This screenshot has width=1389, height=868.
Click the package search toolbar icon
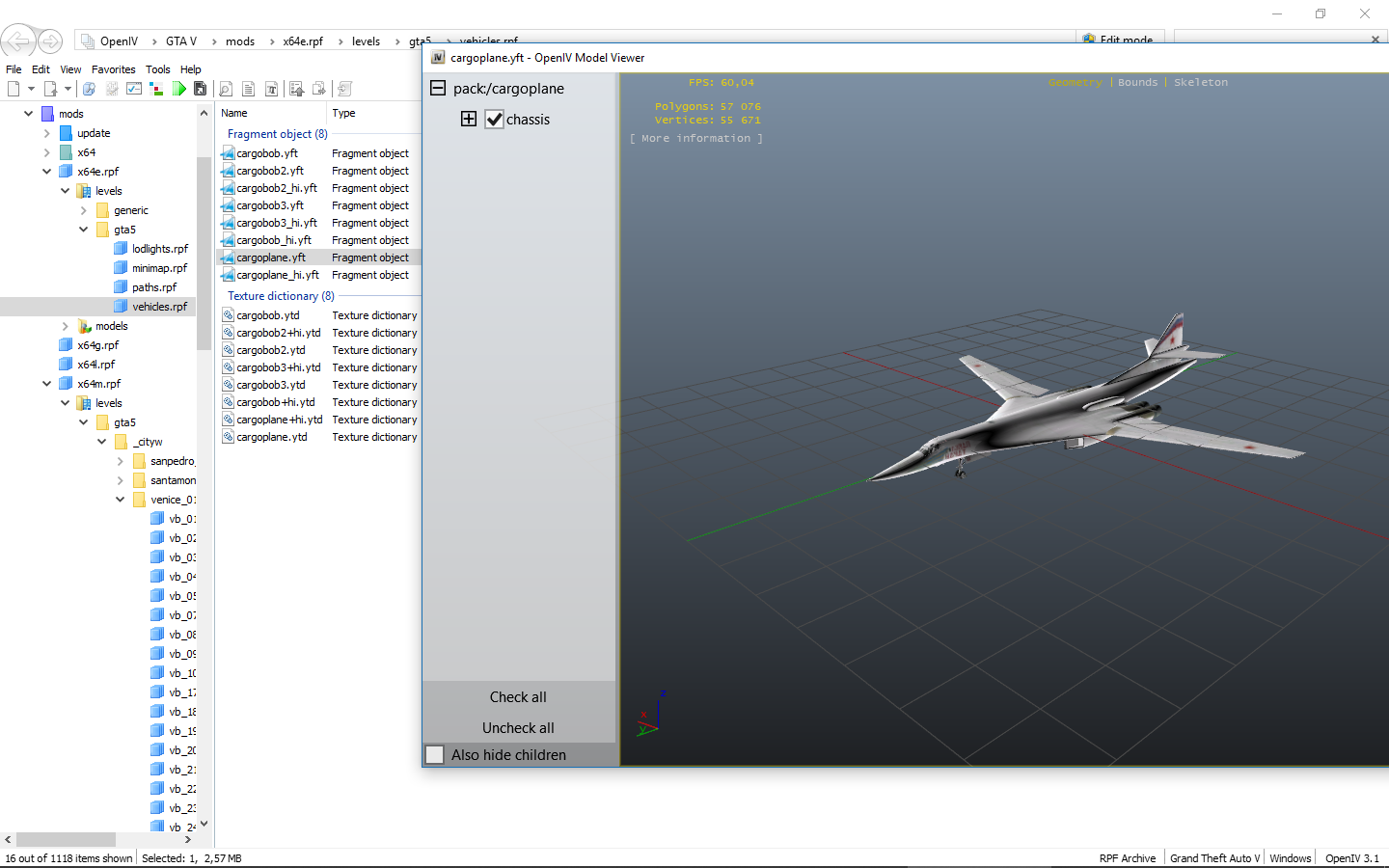(89, 89)
